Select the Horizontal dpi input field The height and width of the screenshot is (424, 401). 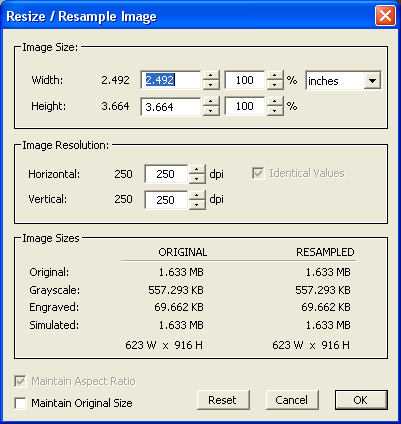tap(166, 174)
